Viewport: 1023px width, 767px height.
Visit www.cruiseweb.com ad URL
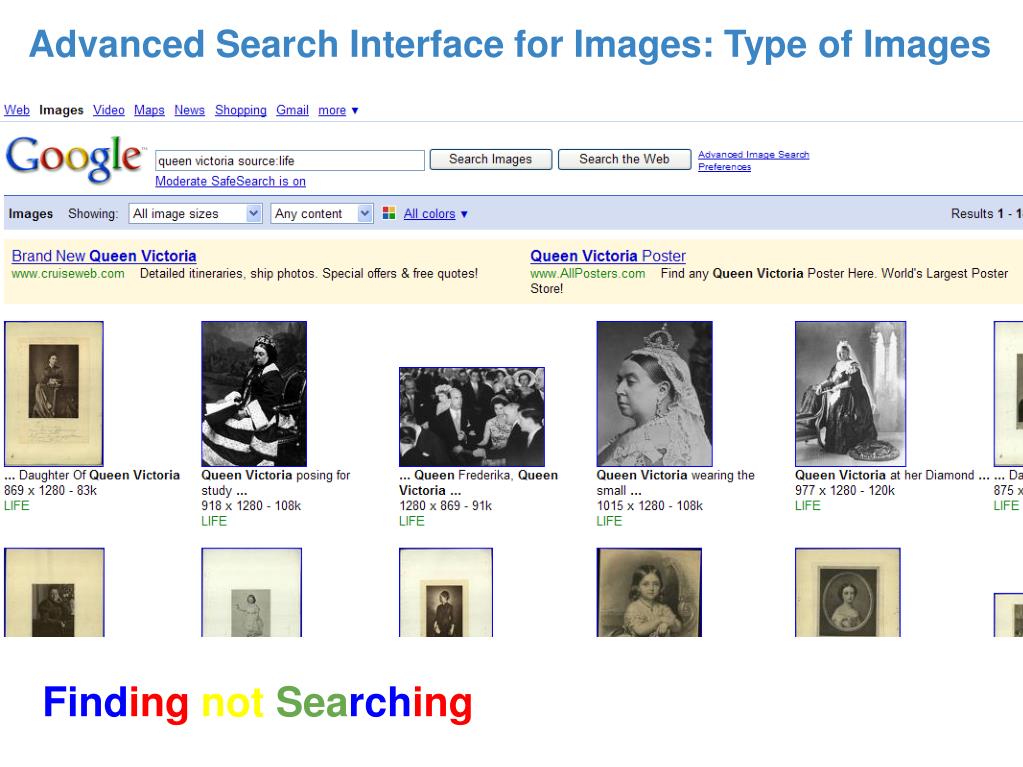point(68,273)
